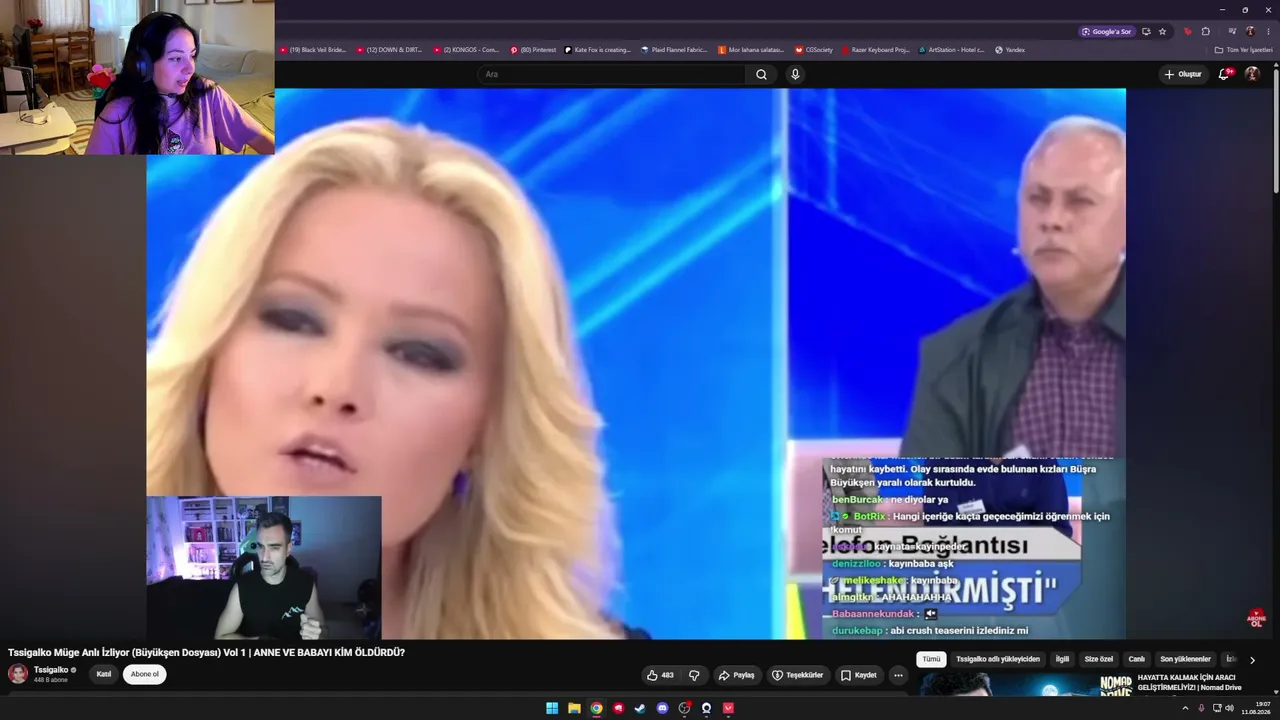Open the '(2) KONGOS' bookmark
This screenshot has height=720, width=1280.
click(466, 50)
